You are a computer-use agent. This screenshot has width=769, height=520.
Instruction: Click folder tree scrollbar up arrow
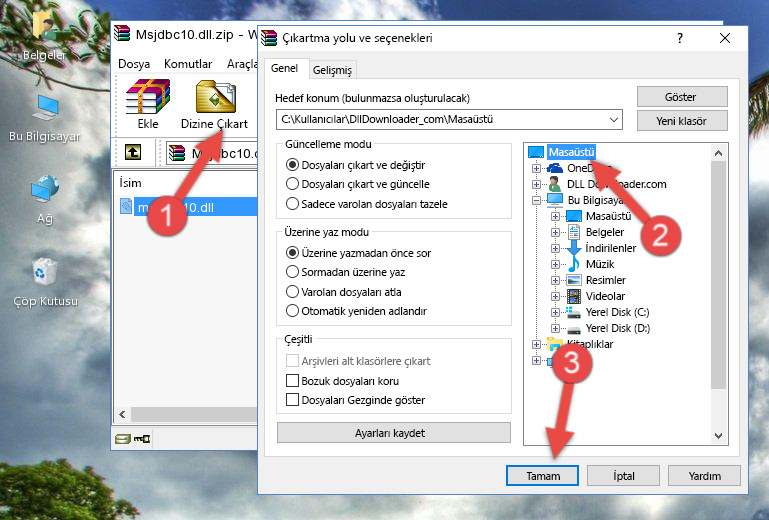pos(718,153)
